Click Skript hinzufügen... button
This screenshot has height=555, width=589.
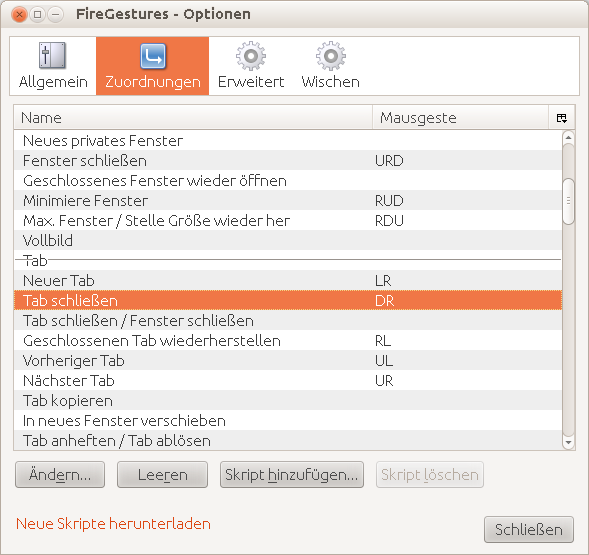coord(292,475)
